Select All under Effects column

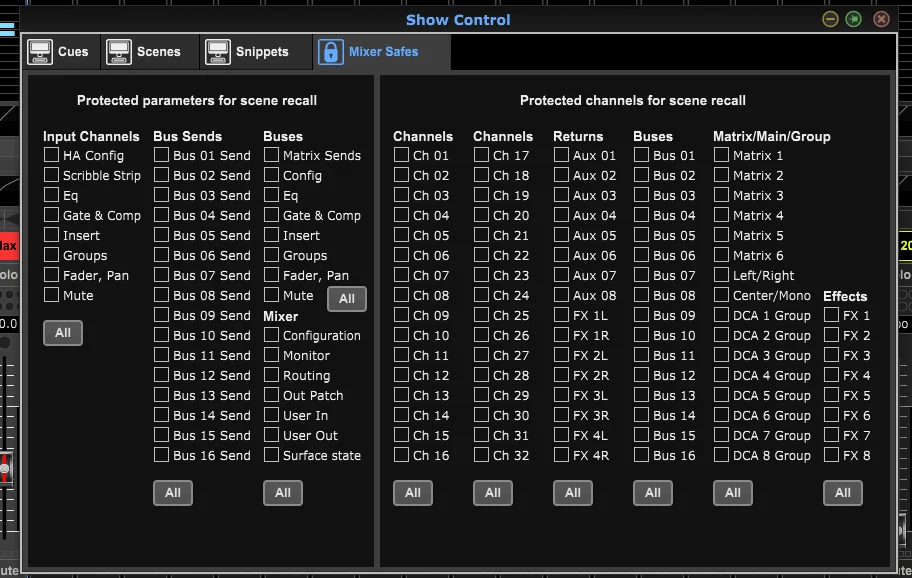pos(843,493)
